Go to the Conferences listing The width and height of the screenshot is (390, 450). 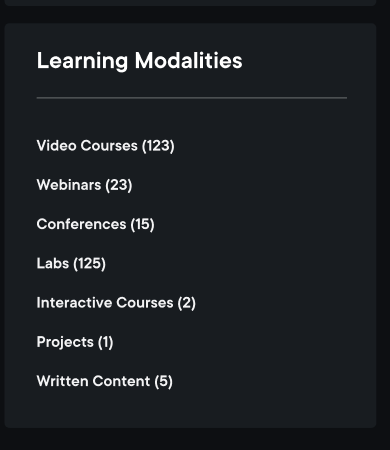pyautogui.click(x=95, y=224)
